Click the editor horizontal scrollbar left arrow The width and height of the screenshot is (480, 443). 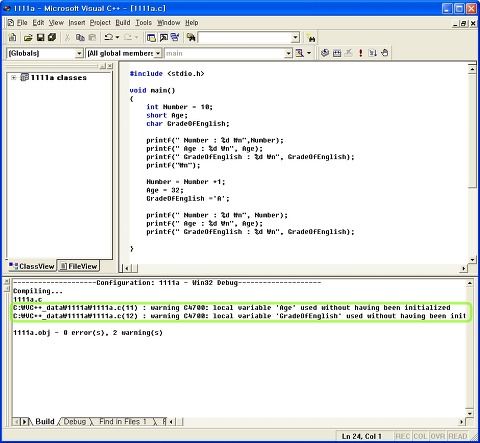[x=126, y=268]
